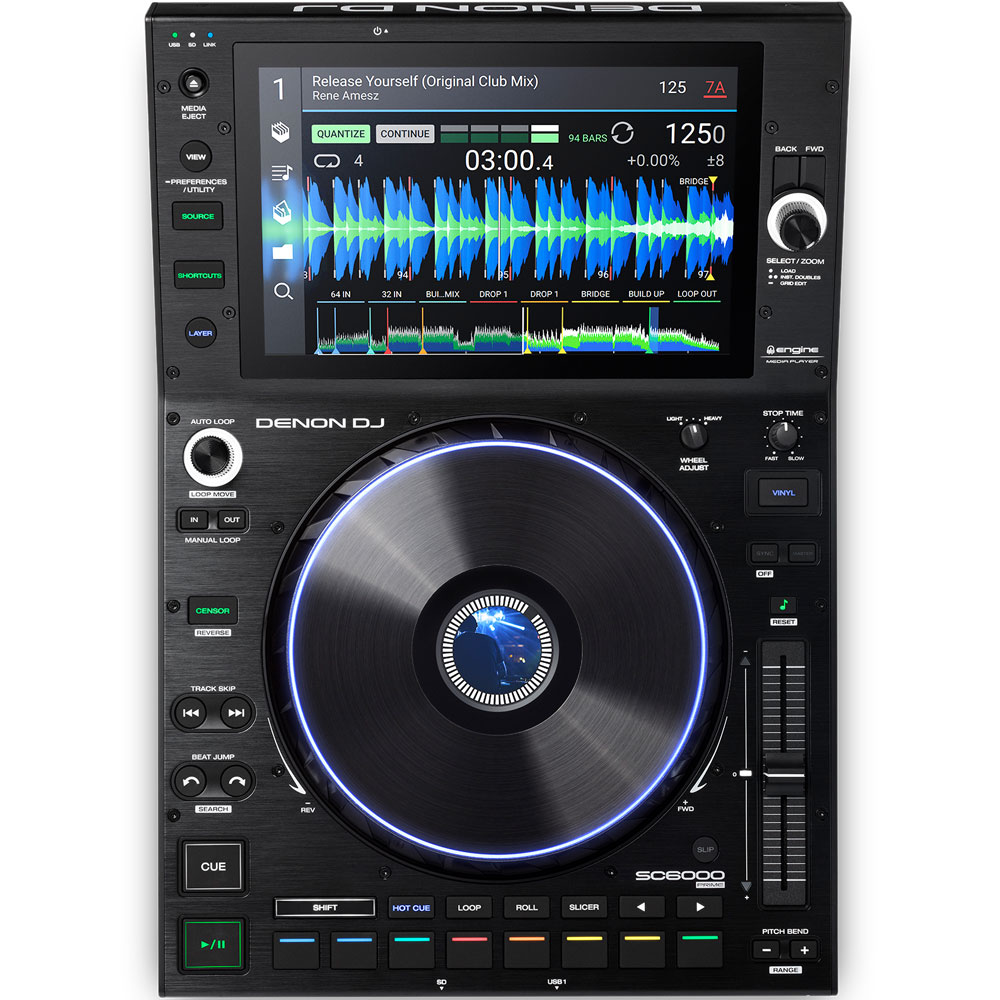The image size is (1000, 1000).
Task: Beat jump backward with the left arrow
Action: [191, 781]
